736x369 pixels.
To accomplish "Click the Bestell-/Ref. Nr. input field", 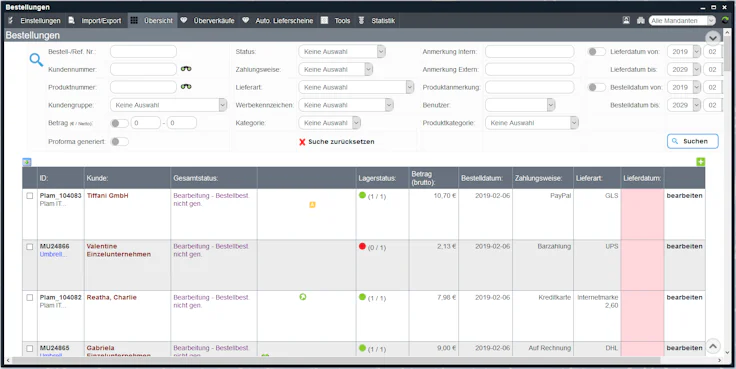I will [143, 52].
